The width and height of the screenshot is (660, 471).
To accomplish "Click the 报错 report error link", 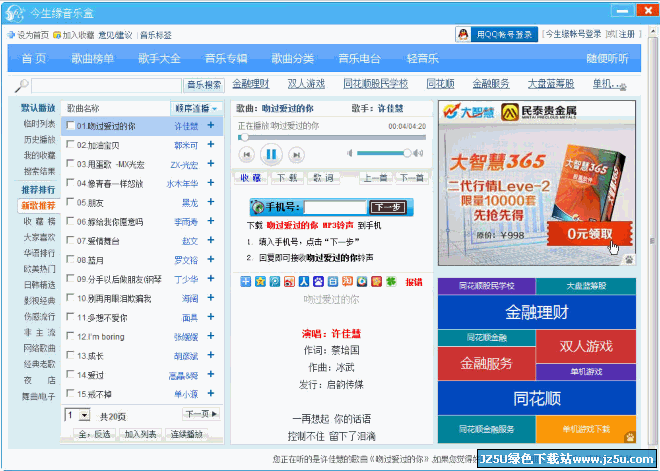I will [x=414, y=282].
